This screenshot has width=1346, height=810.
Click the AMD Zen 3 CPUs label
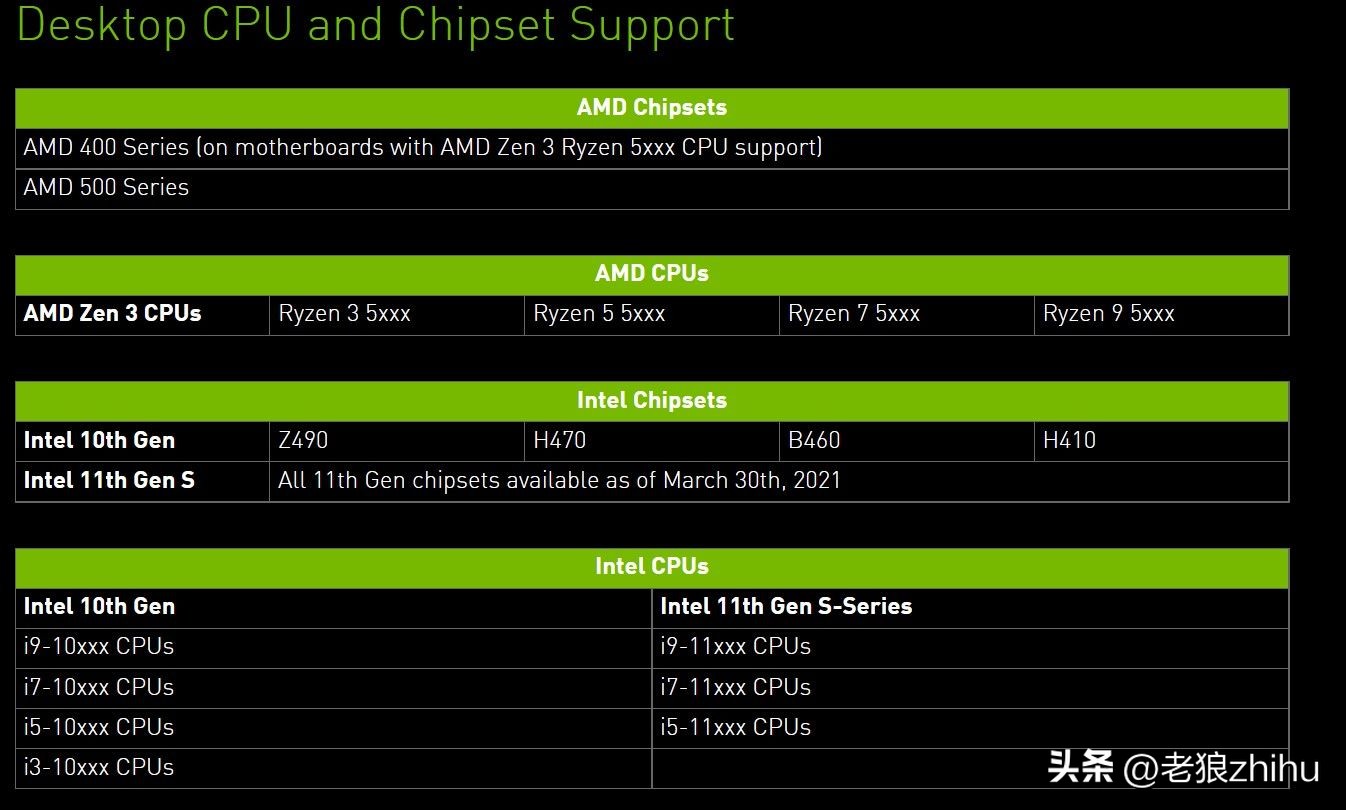coord(113,314)
